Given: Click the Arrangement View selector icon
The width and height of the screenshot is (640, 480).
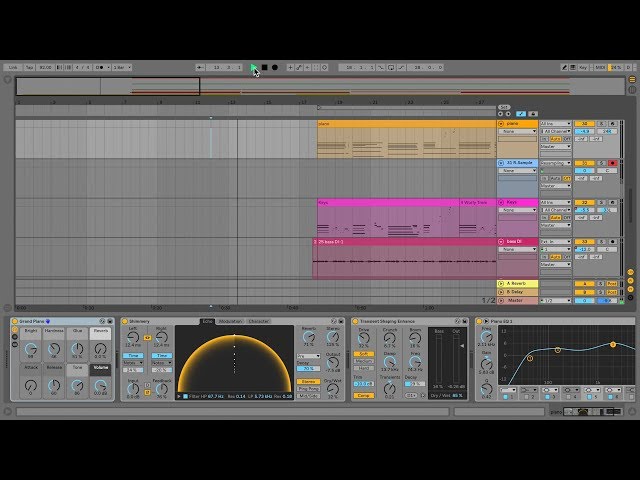Looking at the screenshot, I should (632, 79).
